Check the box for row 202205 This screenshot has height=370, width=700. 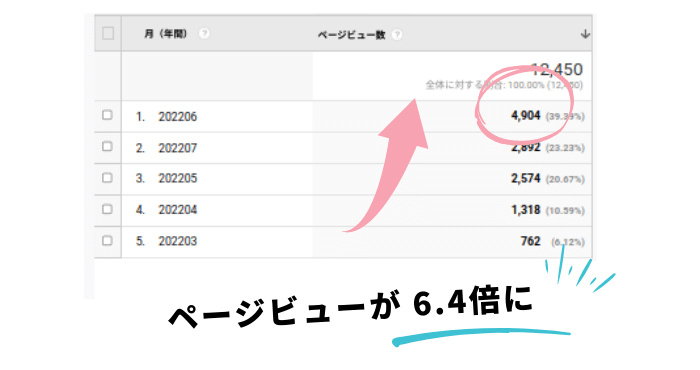(107, 178)
